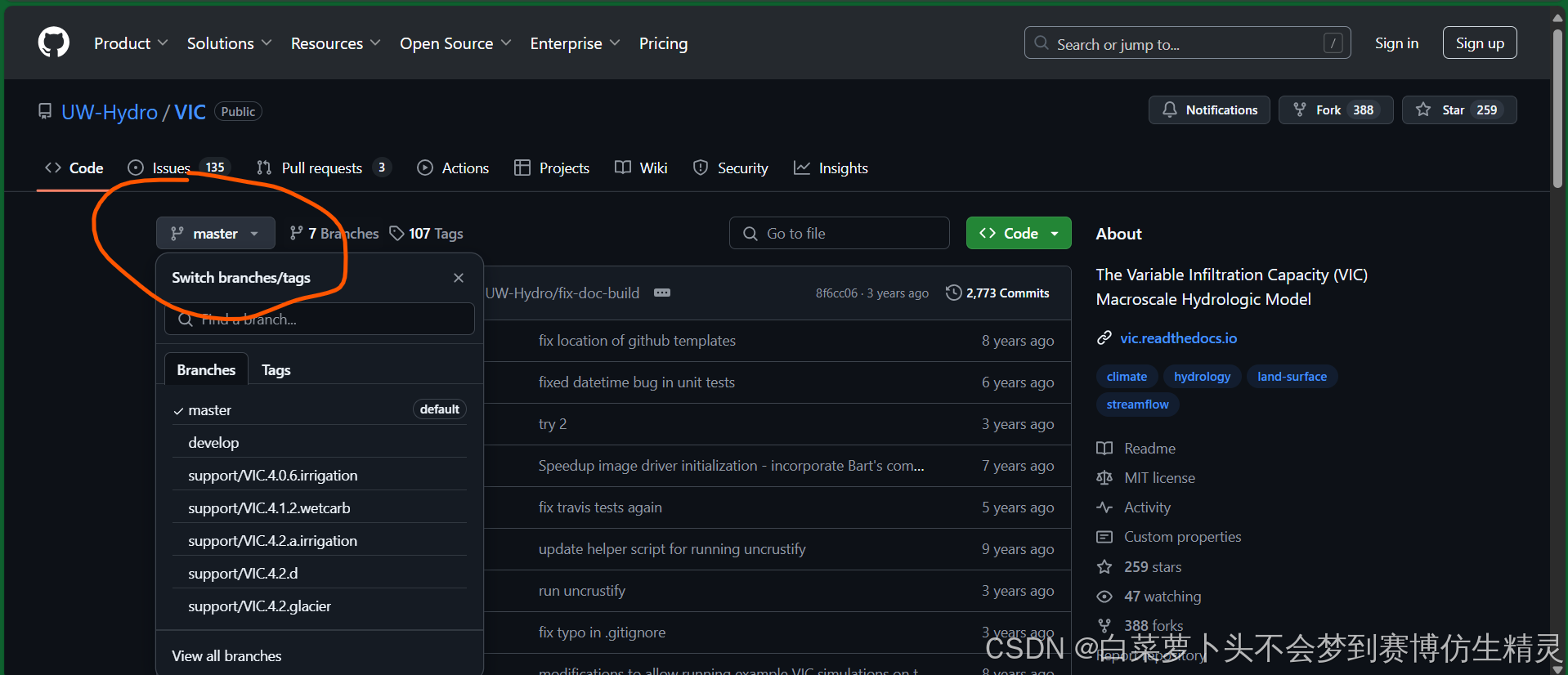Open commit 'fixed datetime bug in unit tests'

(x=637, y=382)
